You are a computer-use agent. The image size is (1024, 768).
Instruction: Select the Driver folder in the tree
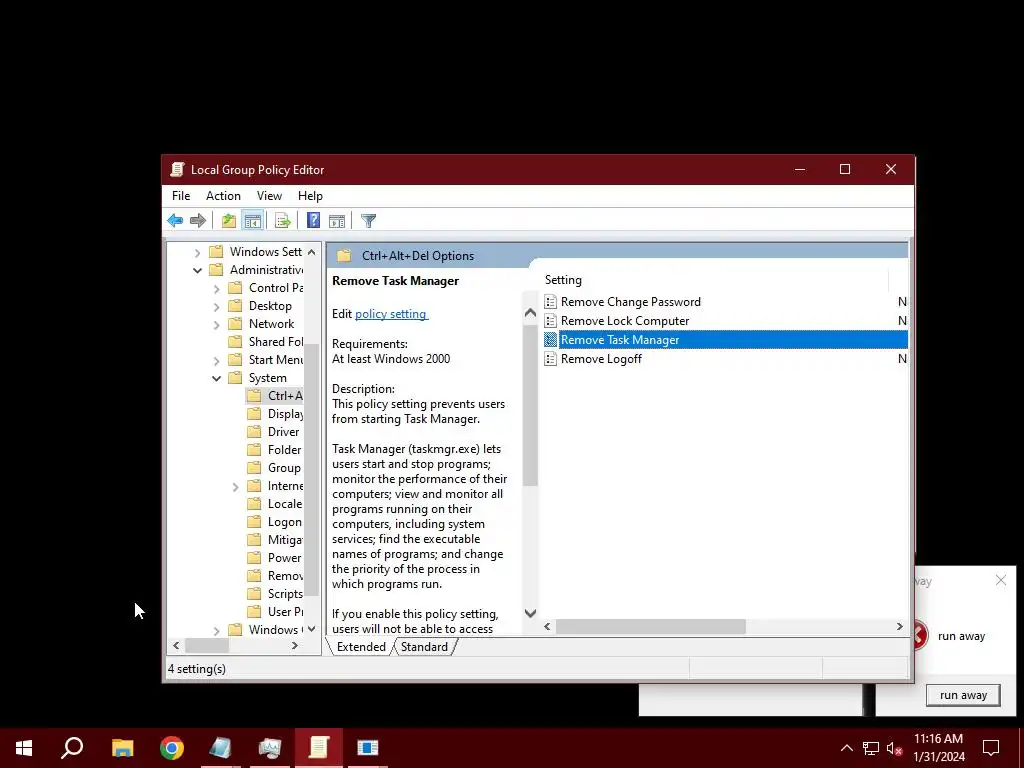point(274,432)
